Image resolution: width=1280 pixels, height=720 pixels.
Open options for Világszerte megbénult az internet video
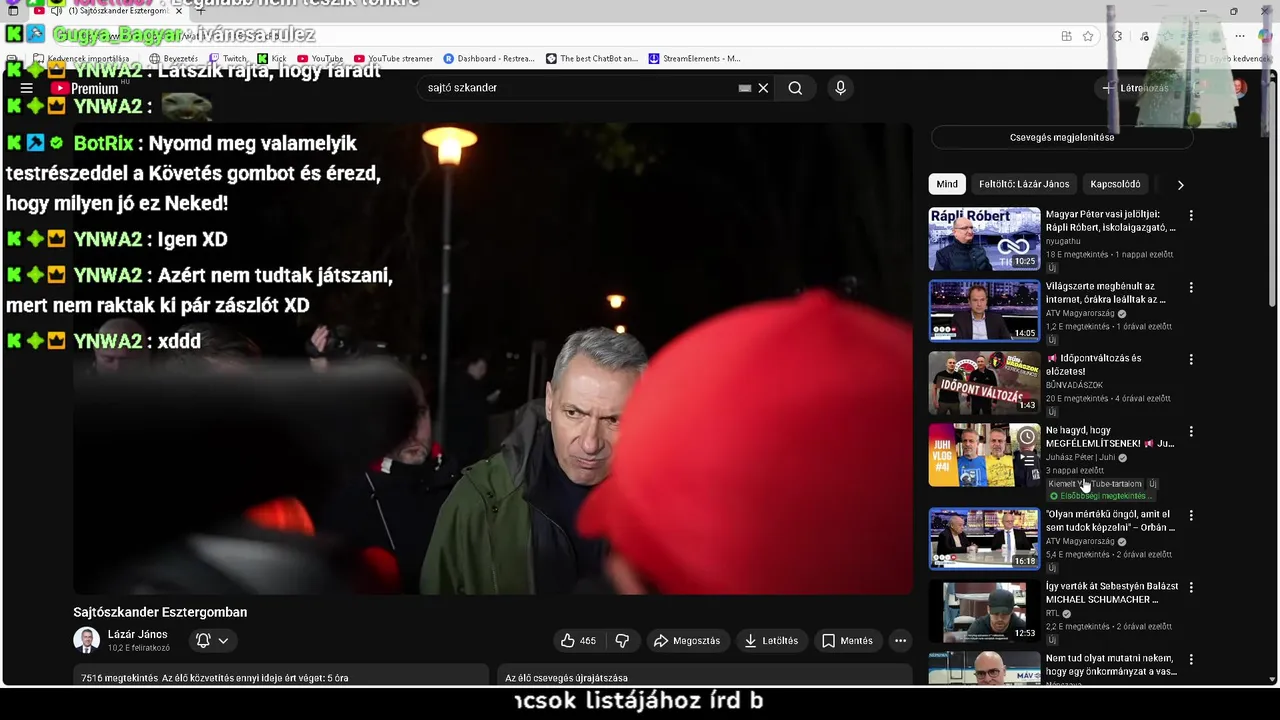coord(1190,287)
